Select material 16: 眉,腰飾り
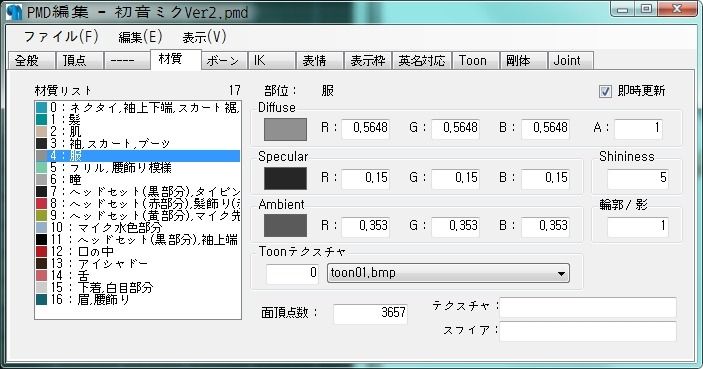Screen dimensions: 703x369 (x=138, y=299)
